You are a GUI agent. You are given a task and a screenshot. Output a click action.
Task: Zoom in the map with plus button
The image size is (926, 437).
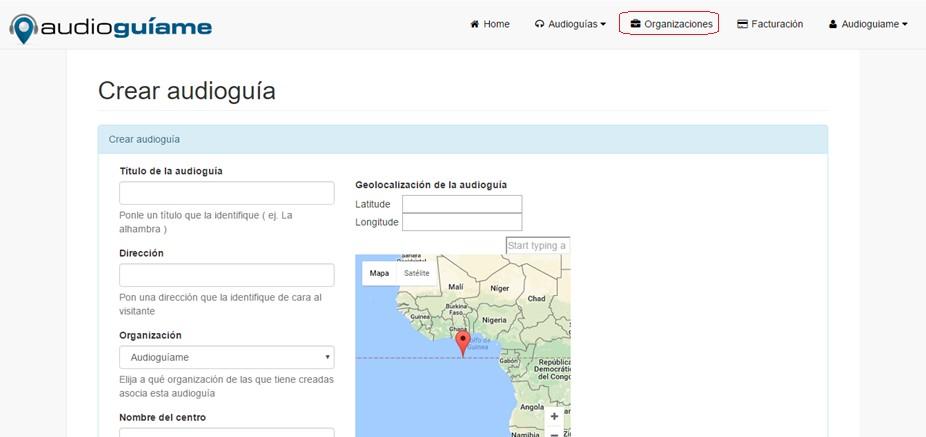tap(554, 416)
